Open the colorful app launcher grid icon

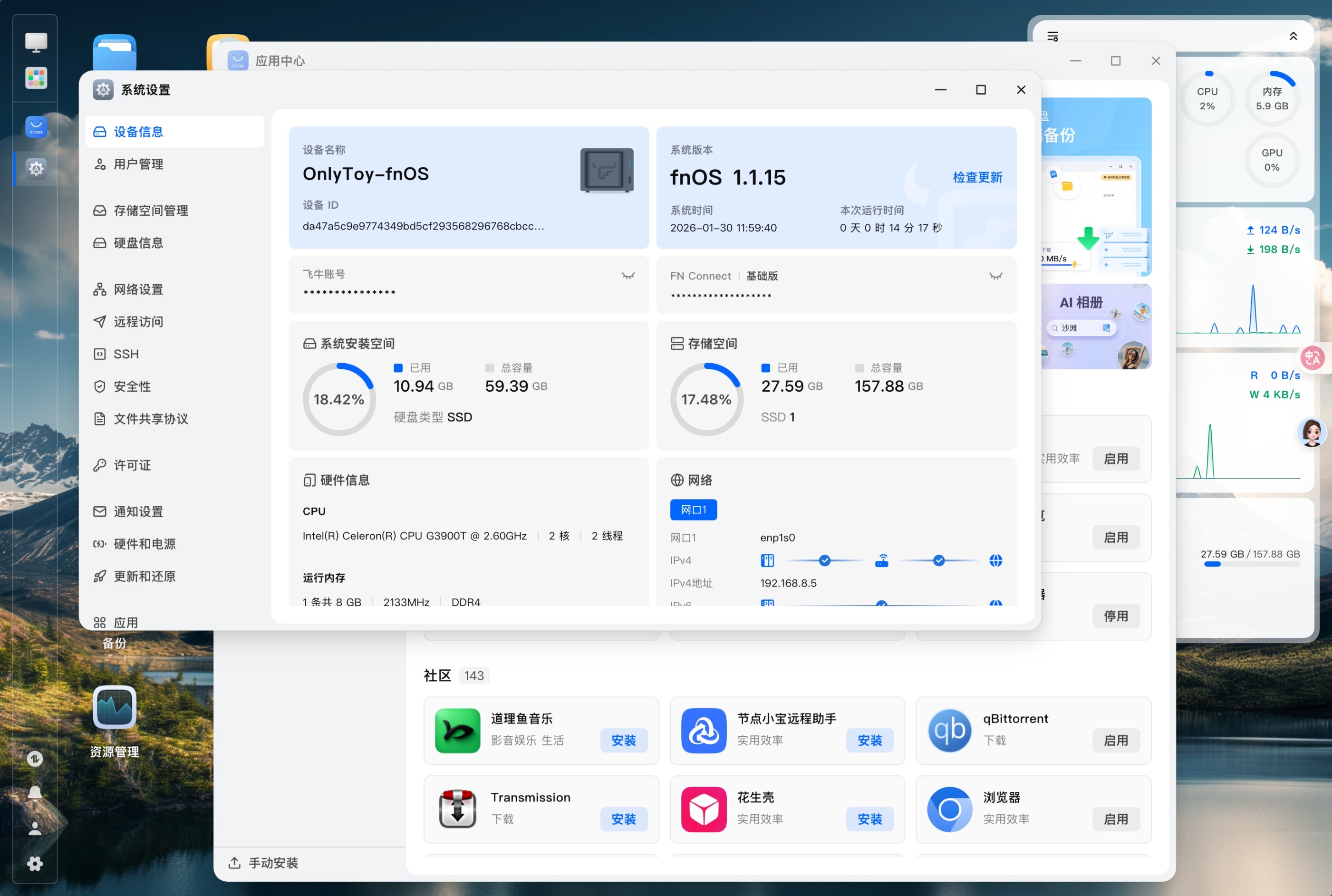pos(36,78)
